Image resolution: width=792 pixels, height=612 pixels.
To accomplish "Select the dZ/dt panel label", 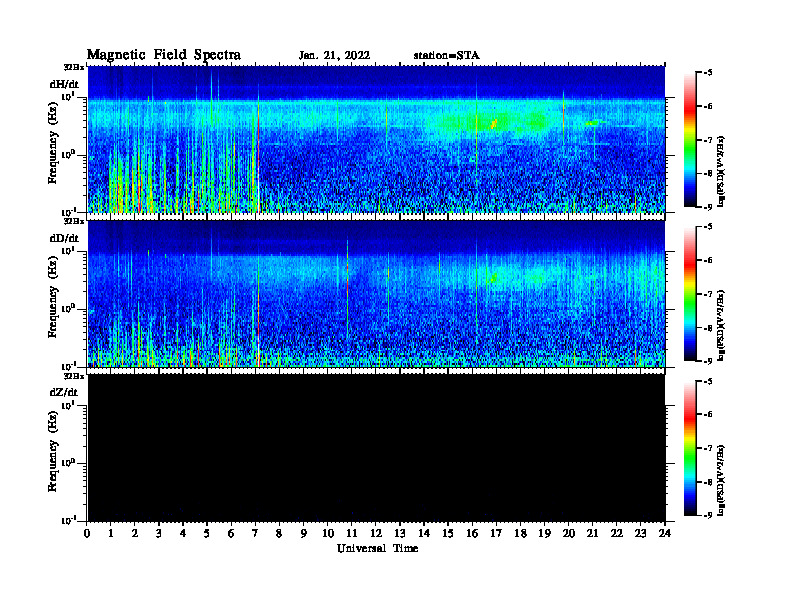I will (x=64, y=392).
